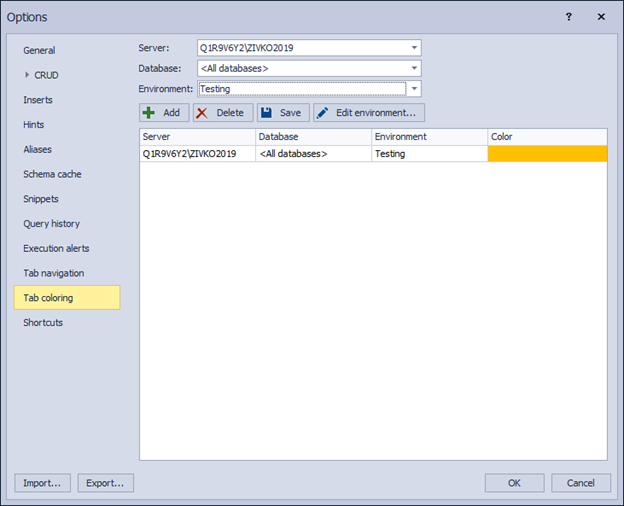Go to the Aliases options page
Viewport: 624px width, 506px height.
tap(37, 149)
